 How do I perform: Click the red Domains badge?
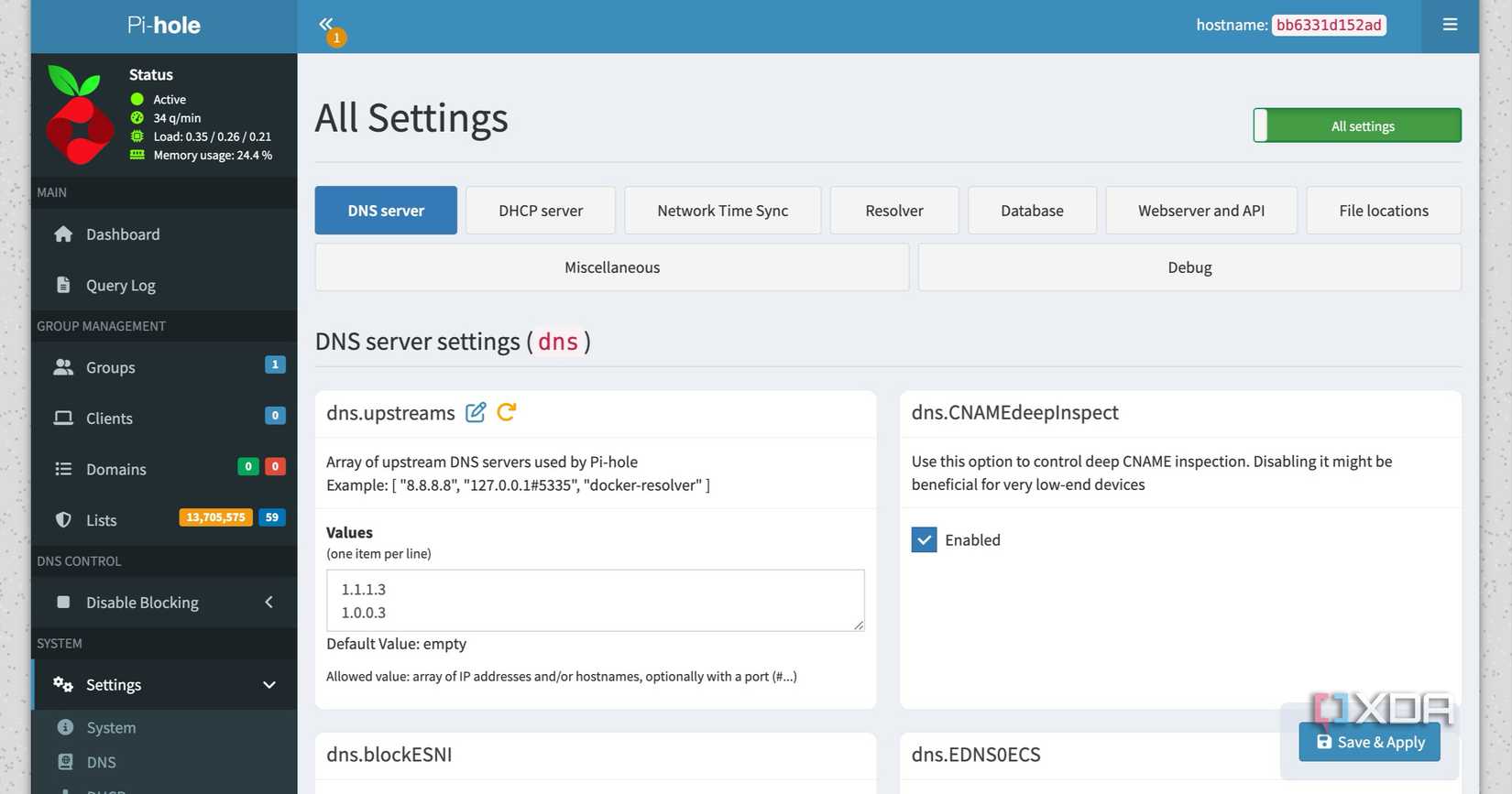click(275, 466)
